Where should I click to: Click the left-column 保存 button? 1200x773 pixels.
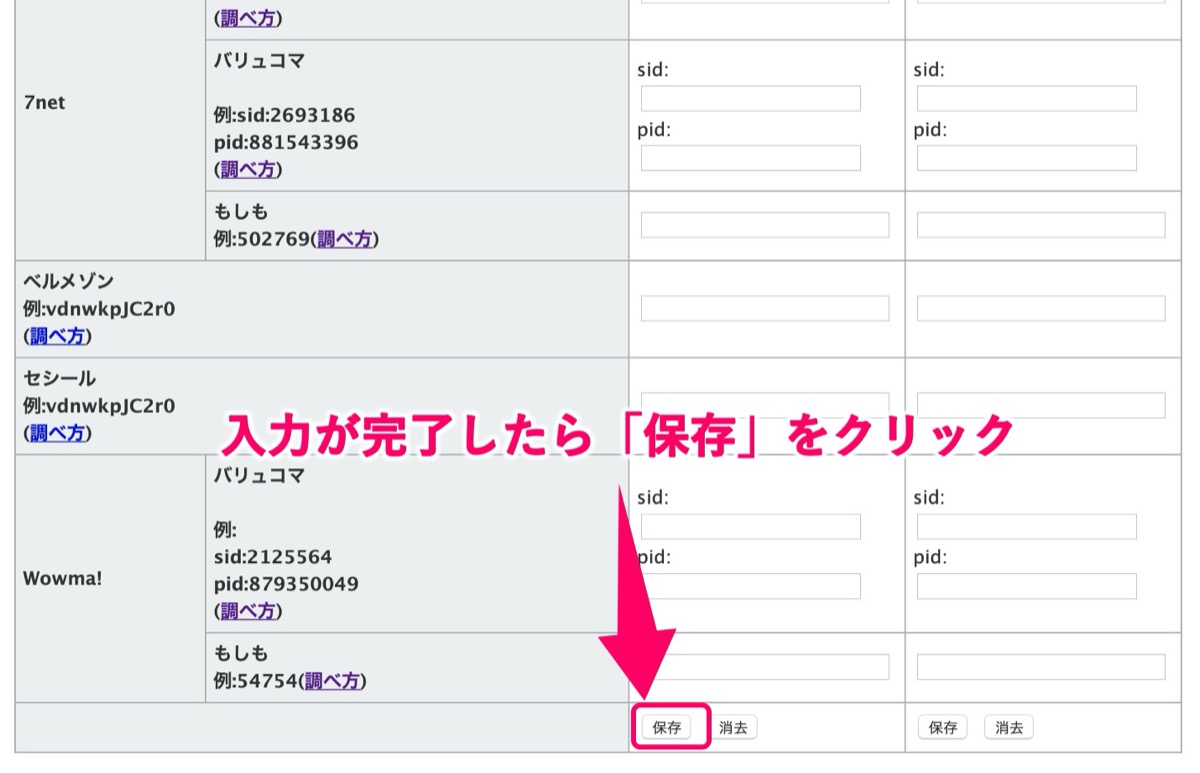tap(667, 728)
